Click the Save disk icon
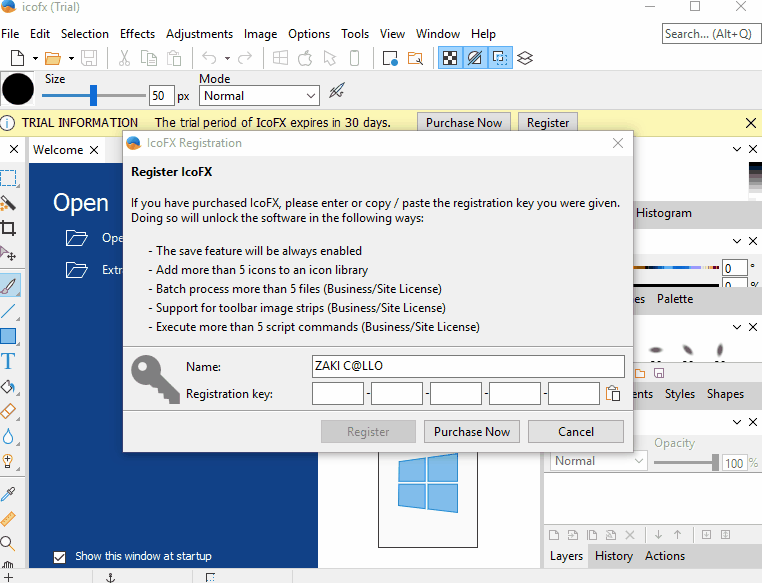The width and height of the screenshot is (762, 583). coord(89,58)
